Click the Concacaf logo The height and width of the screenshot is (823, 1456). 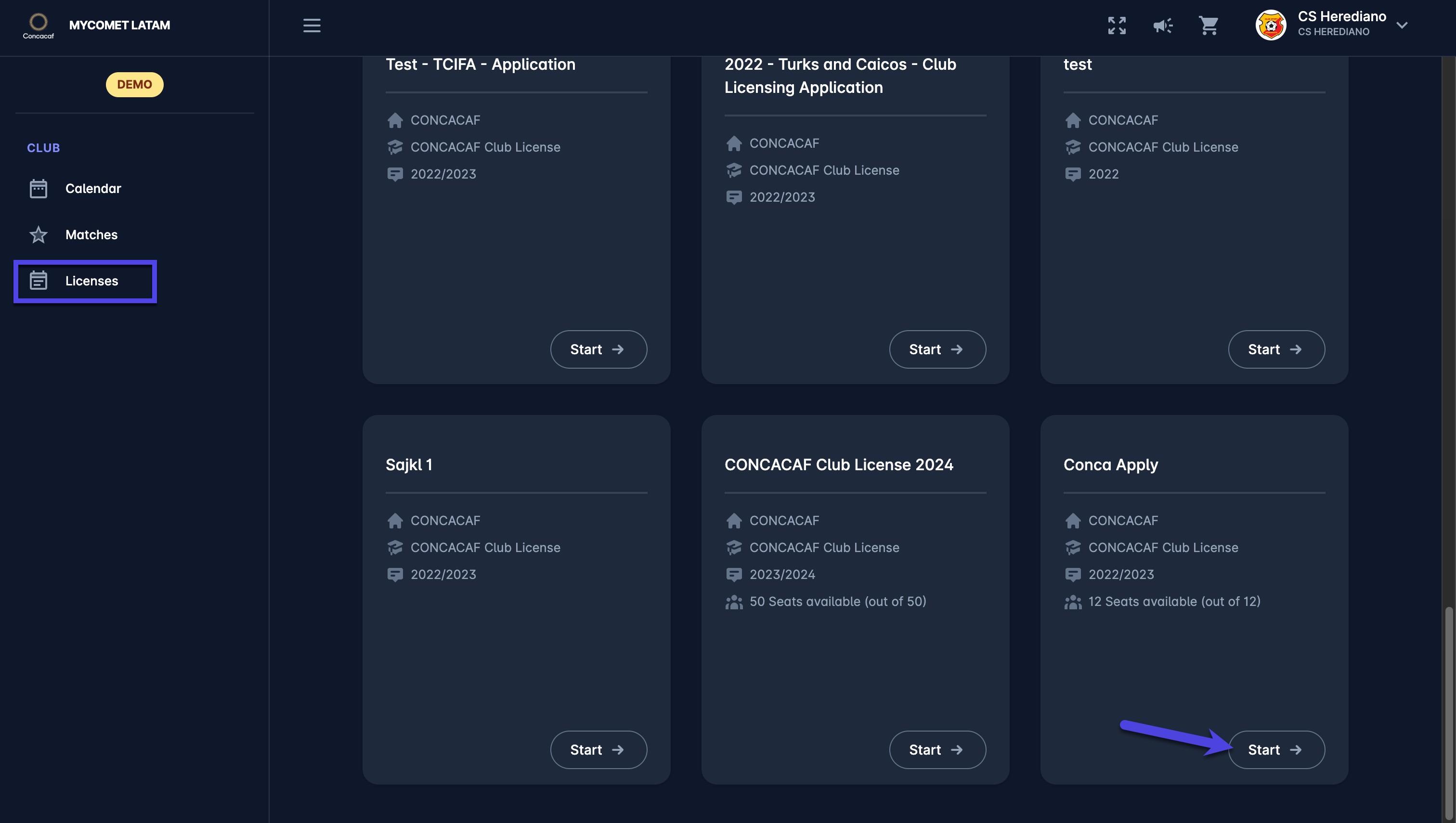[x=39, y=26]
